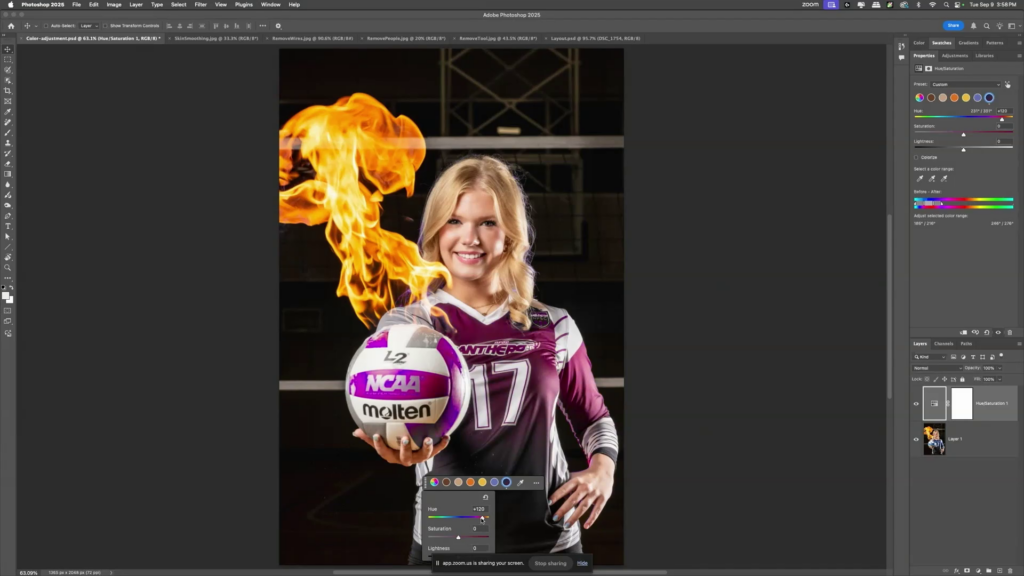The width and height of the screenshot is (1024, 576).
Task: Select the Eraser tool
Action: click(x=8, y=164)
